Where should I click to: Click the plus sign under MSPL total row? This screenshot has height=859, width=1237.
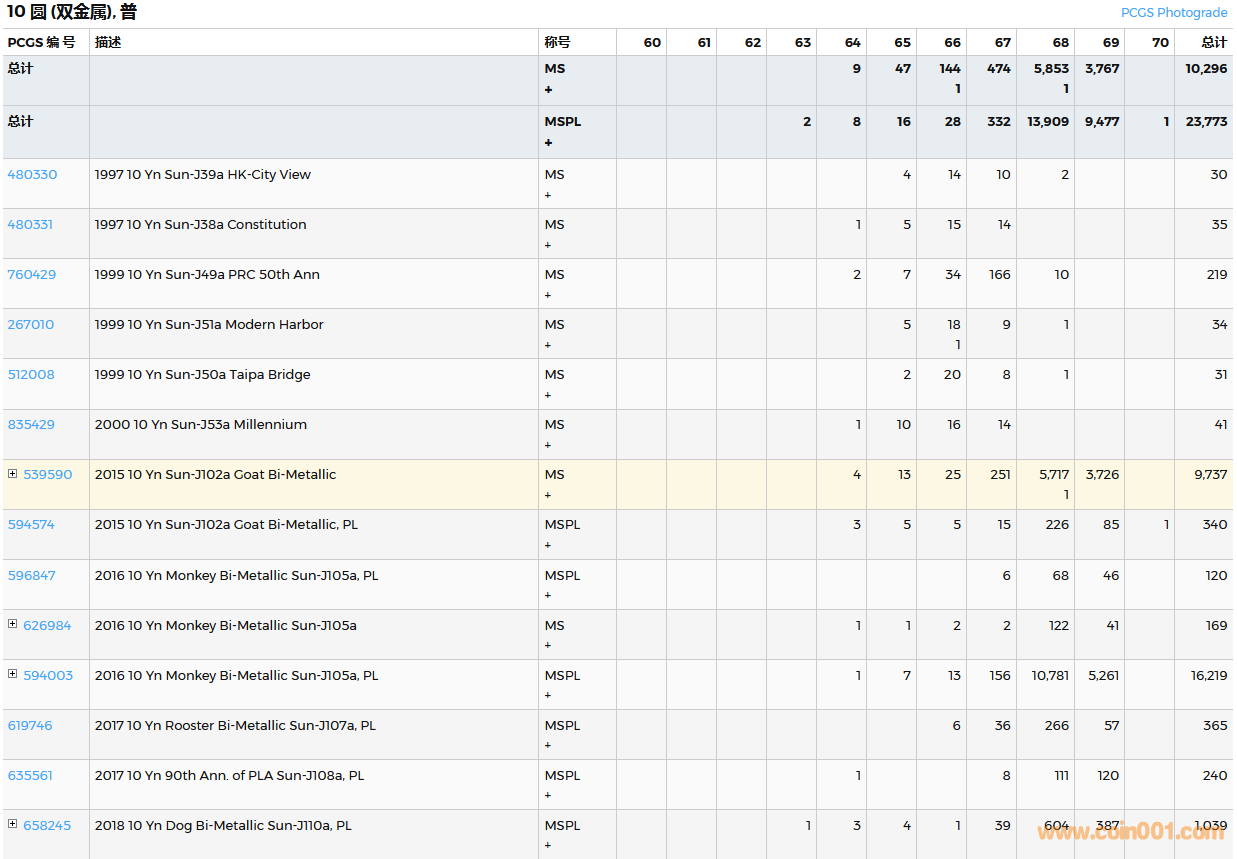pyautogui.click(x=548, y=142)
